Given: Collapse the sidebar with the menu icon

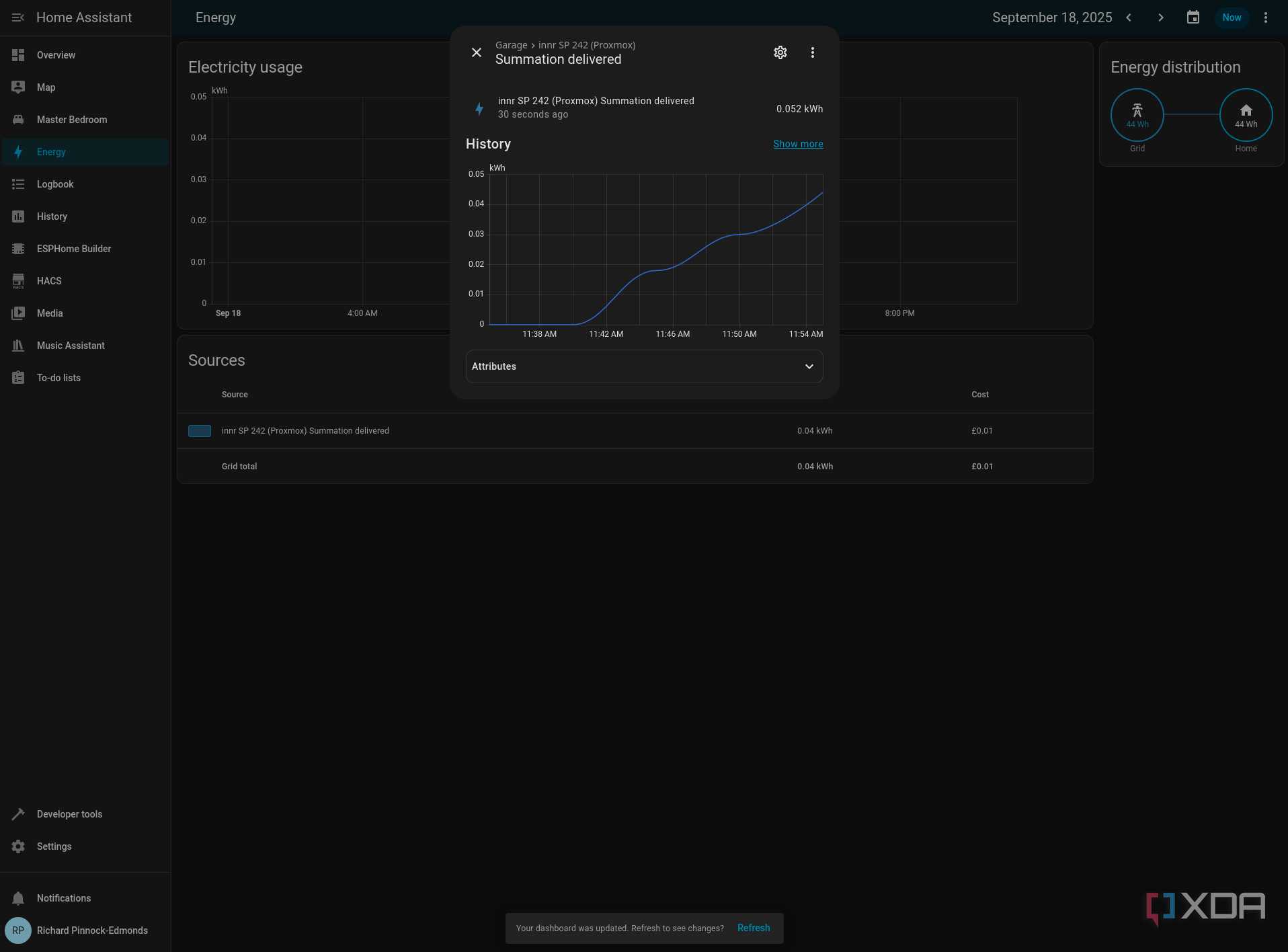Looking at the screenshot, I should [x=18, y=17].
